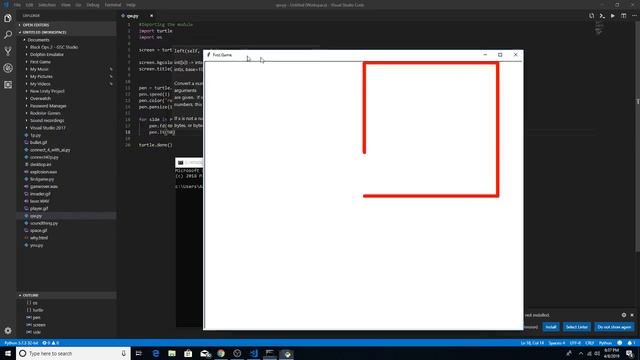This screenshot has height=360, width=640.
Task: Click the taskbar clock and date
Action: 611,353
